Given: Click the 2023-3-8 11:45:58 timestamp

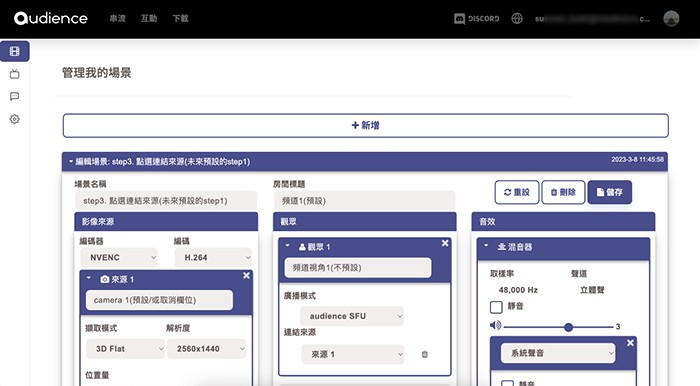Looking at the screenshot, I should pos(638,159).
